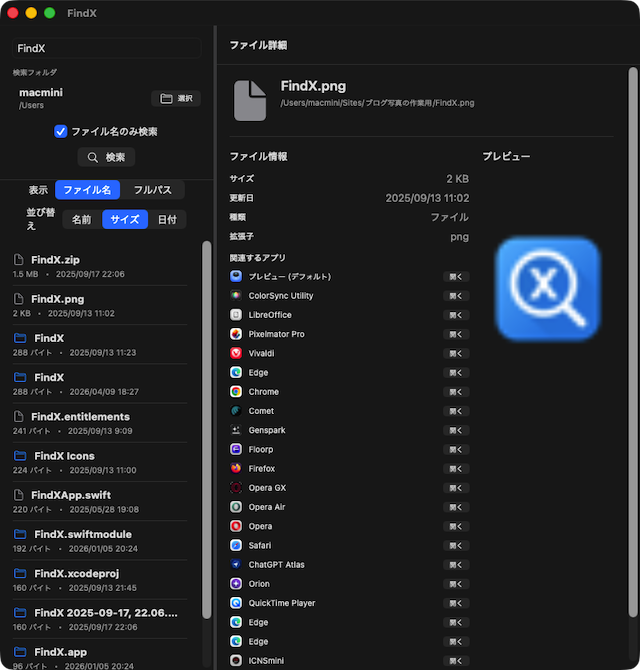
Task: Click the search text field
Action: (x=106, y=48)
